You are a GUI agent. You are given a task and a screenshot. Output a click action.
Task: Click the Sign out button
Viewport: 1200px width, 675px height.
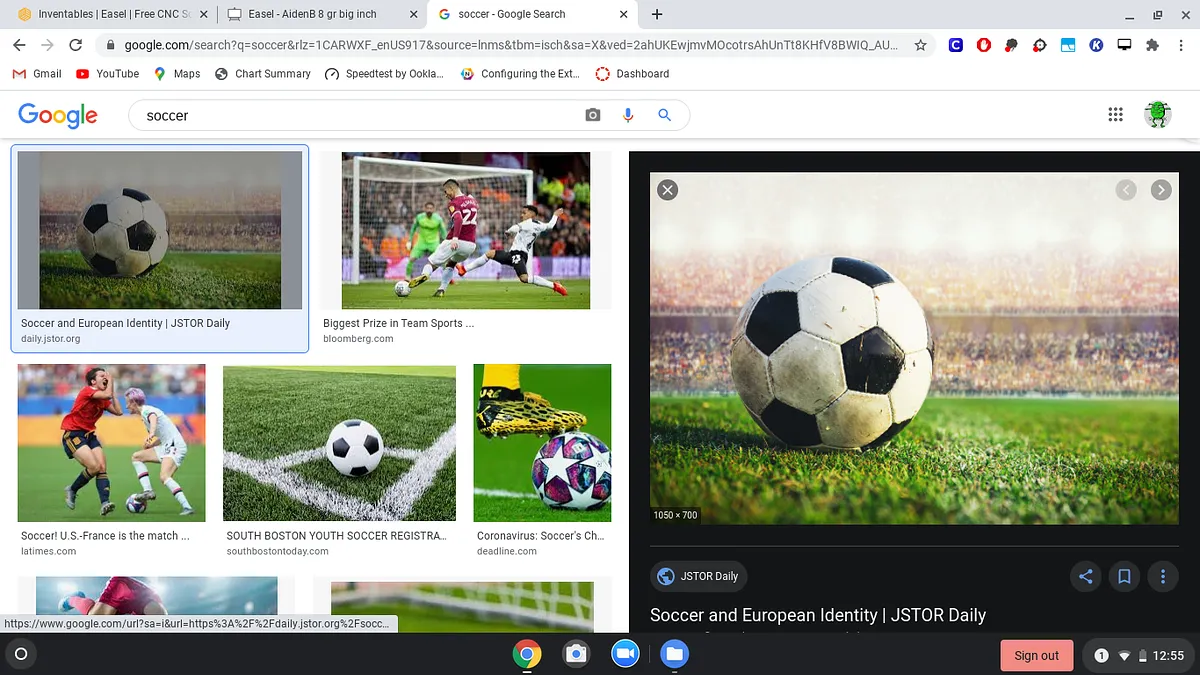pos(1036,656)
